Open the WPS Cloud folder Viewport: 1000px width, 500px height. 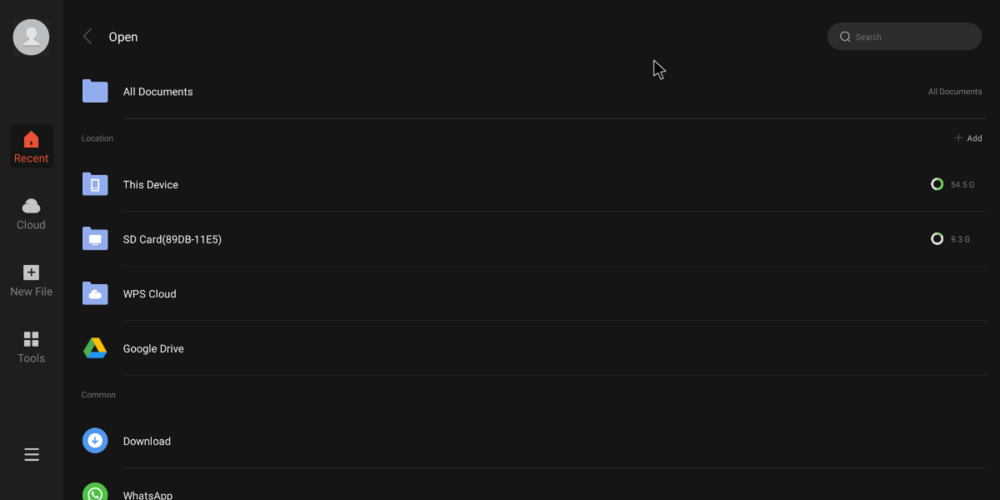(149, 294)
